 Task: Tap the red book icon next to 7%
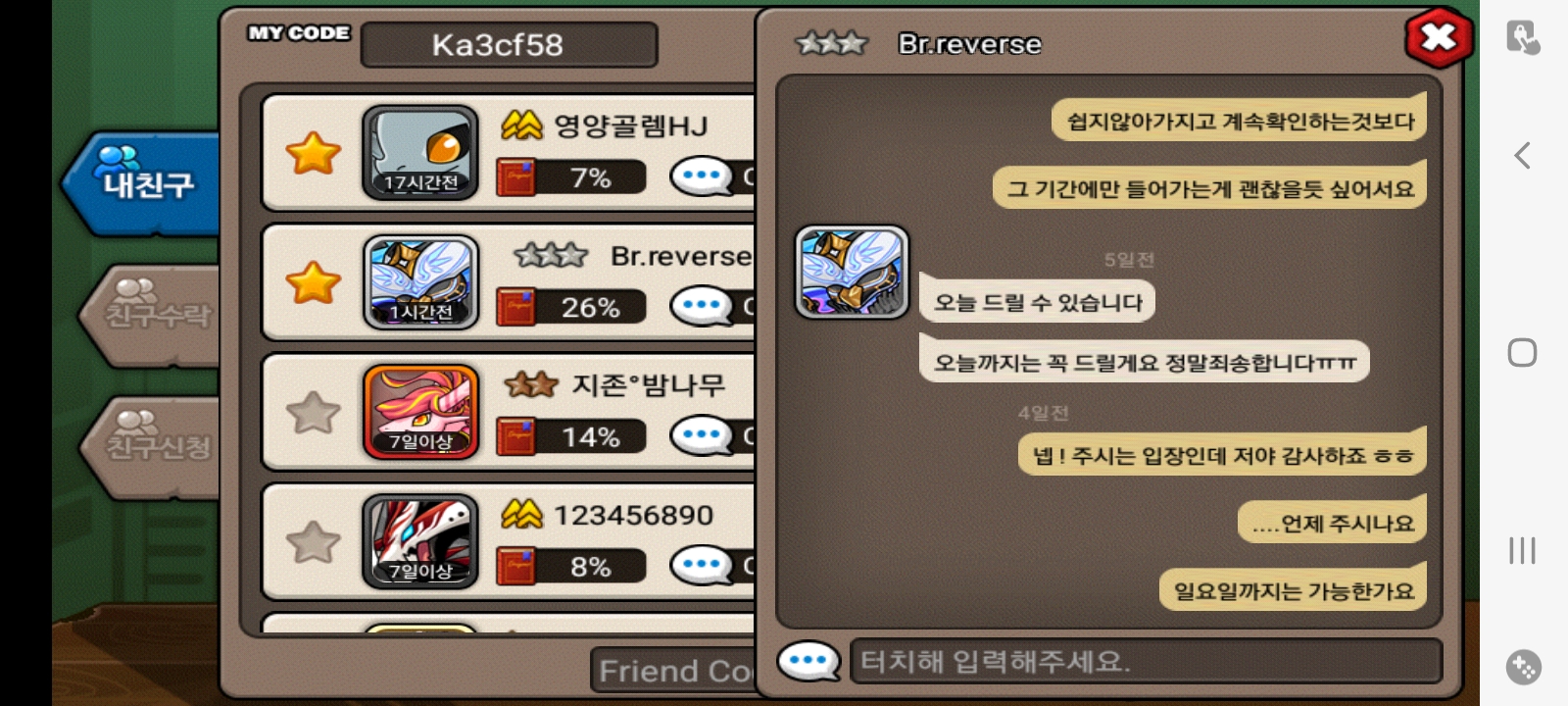click(x=515, y=177)
